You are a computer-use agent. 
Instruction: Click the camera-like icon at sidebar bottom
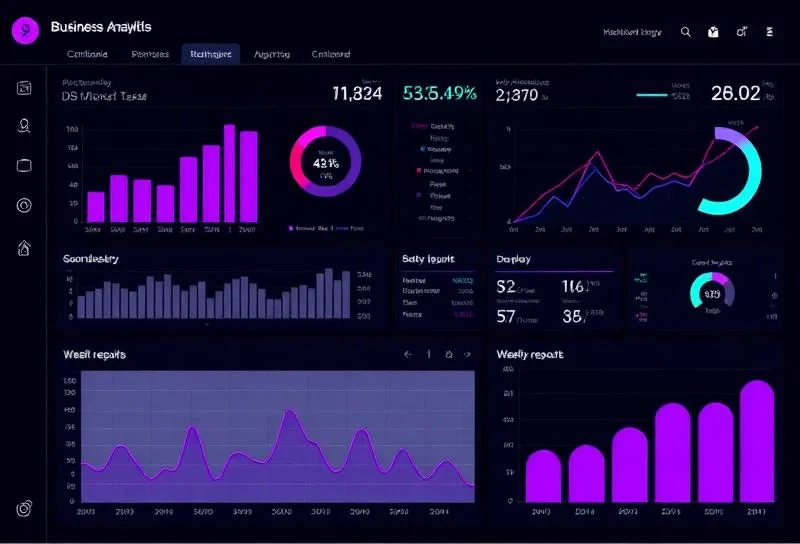point(25,509)
